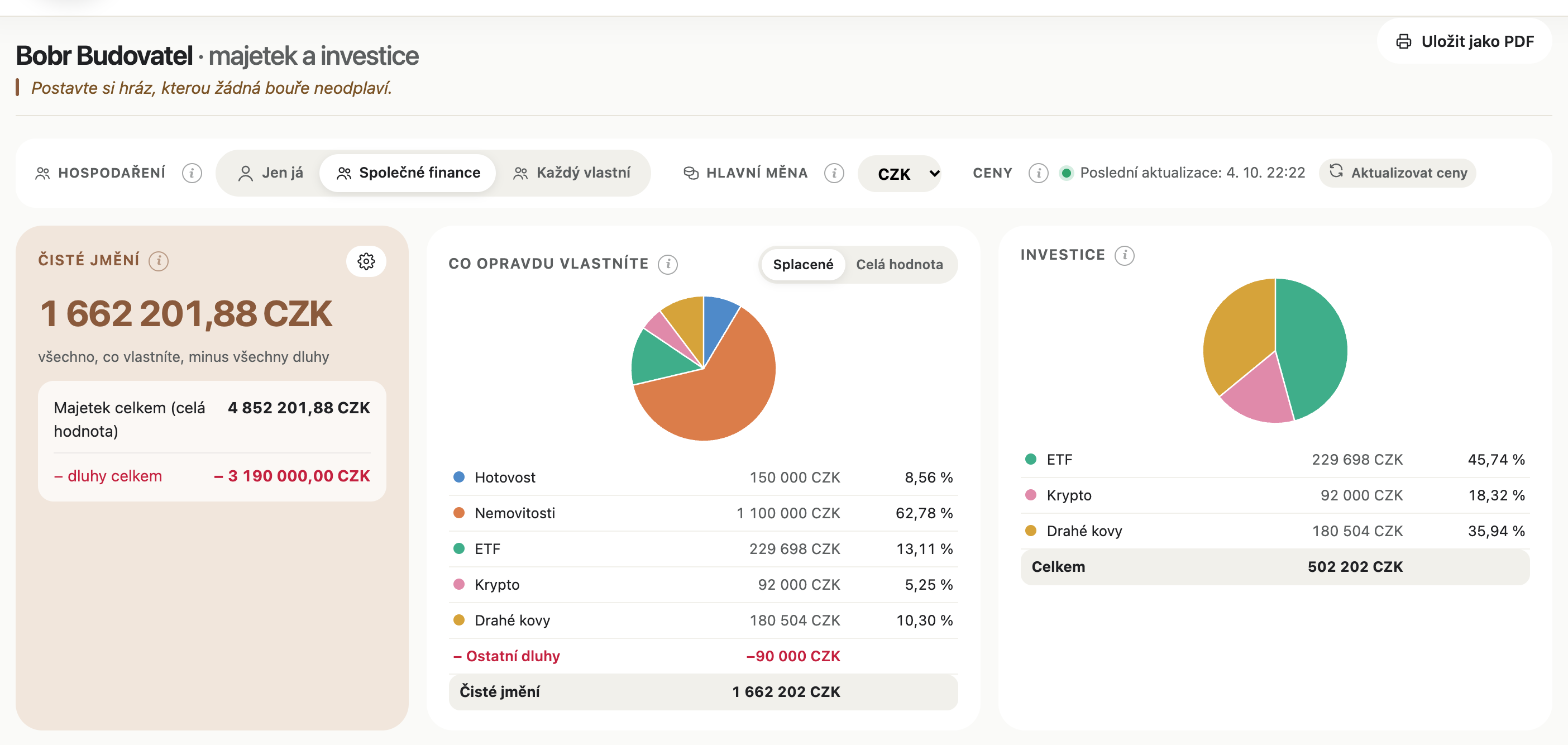Click dluhy celkem amount 3 190 000,00 CZK
This screenshot has height=745, width=1568.
point(291,476)
